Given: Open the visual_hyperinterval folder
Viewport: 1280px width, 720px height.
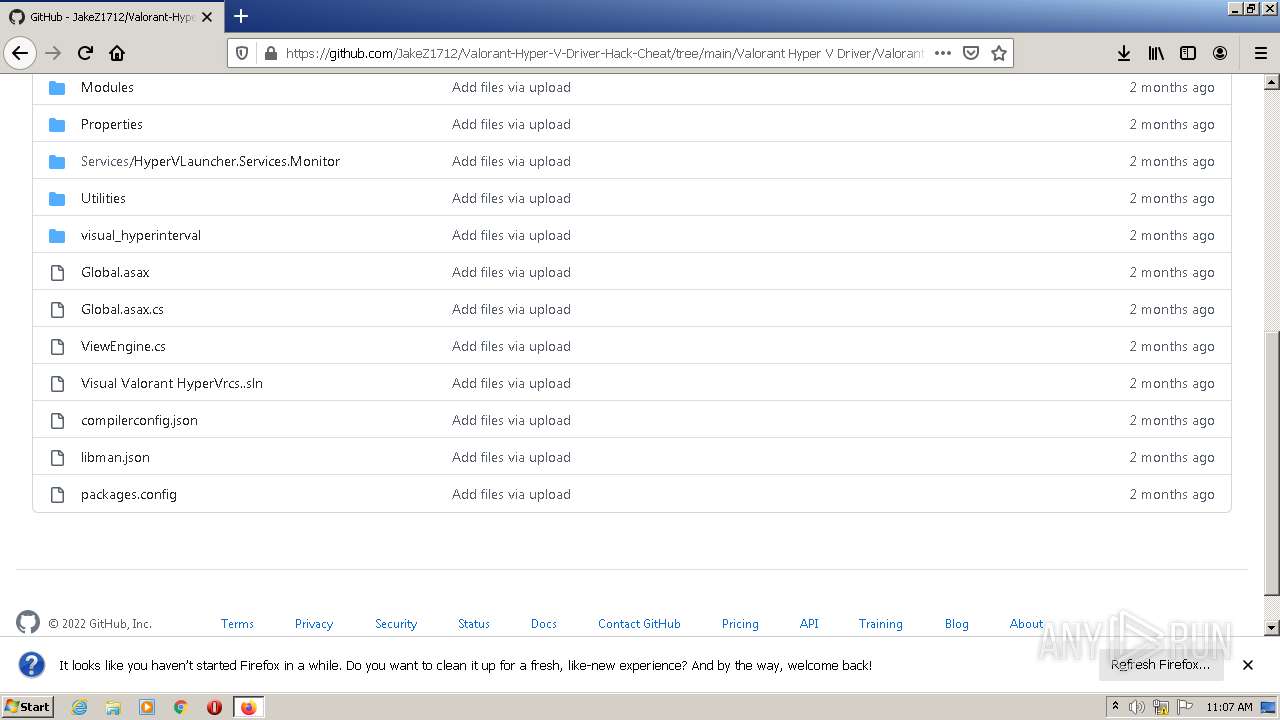Looking at the screenshot, I should 141,235.
